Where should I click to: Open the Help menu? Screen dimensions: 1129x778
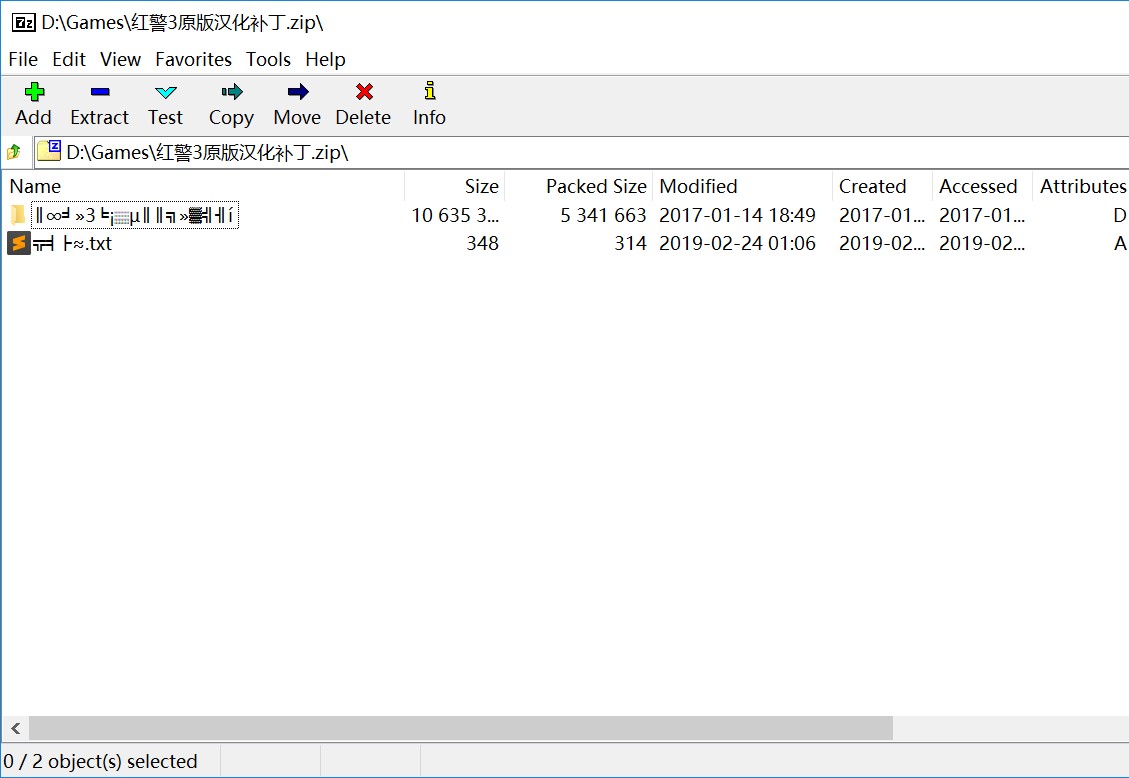click(325, 59)
